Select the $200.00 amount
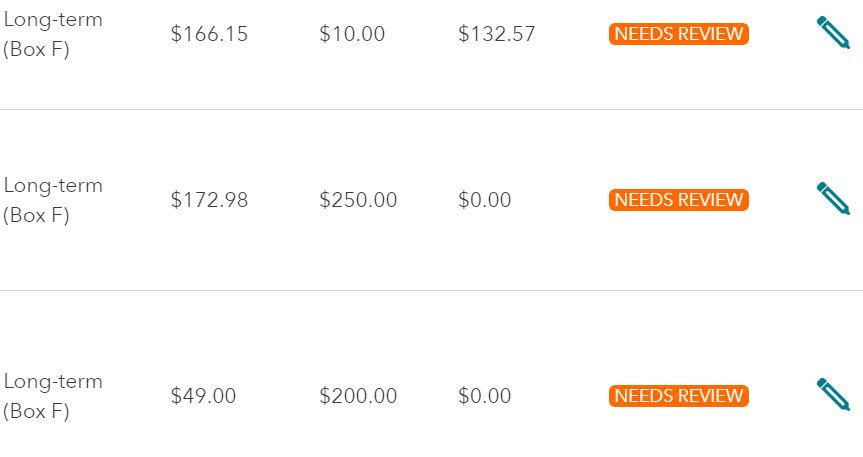Viewport: 863px width, 457px height. pyautogui.click(x=358, y=396)
